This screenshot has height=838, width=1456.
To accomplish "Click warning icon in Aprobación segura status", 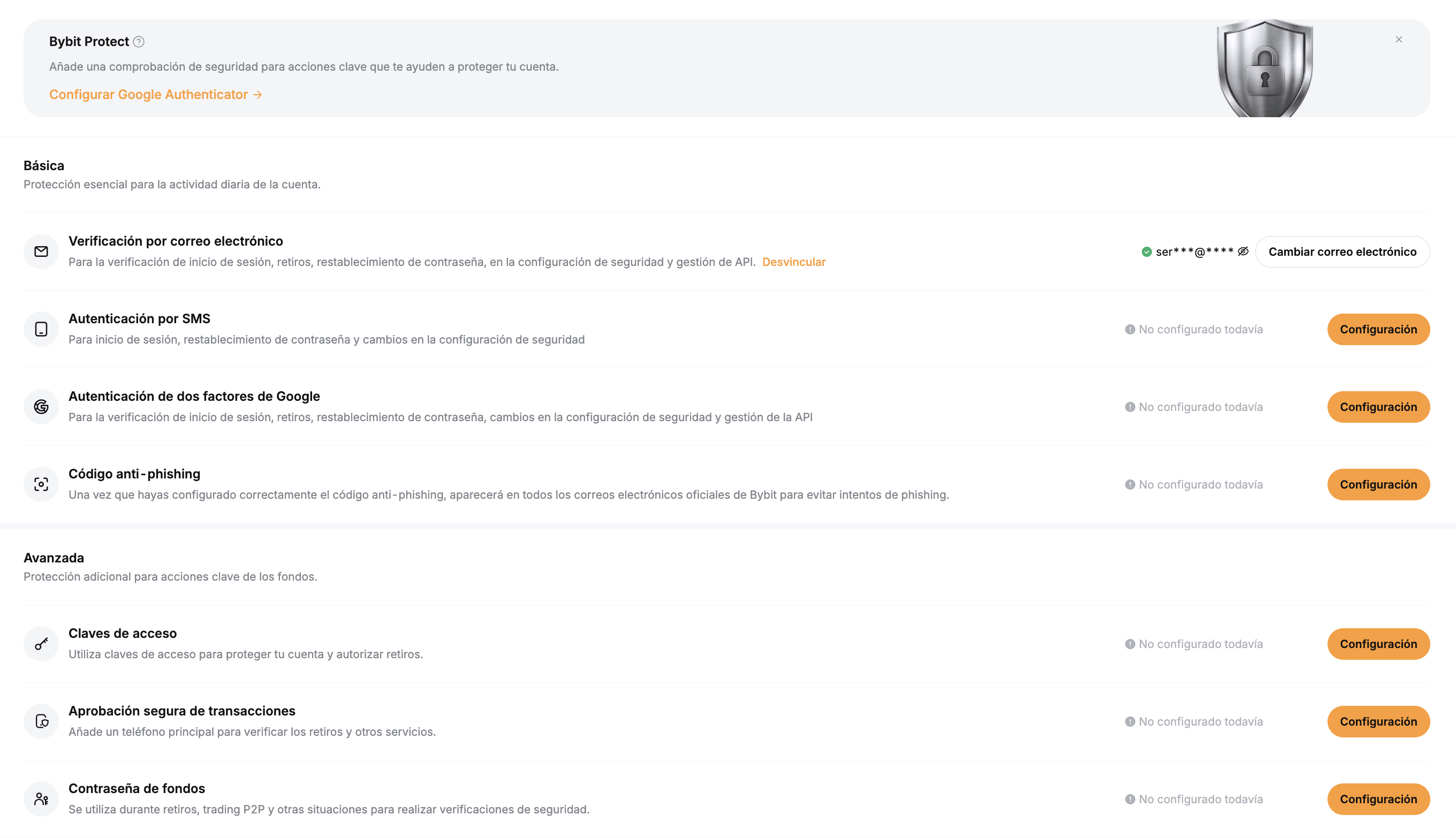I will (1130, 722).
